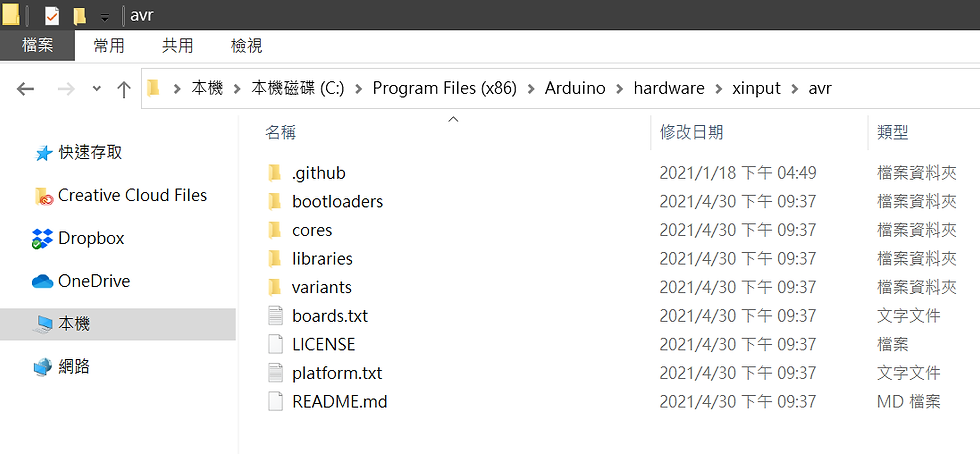Click the 快速存取 star icon

tap(43, 153)
